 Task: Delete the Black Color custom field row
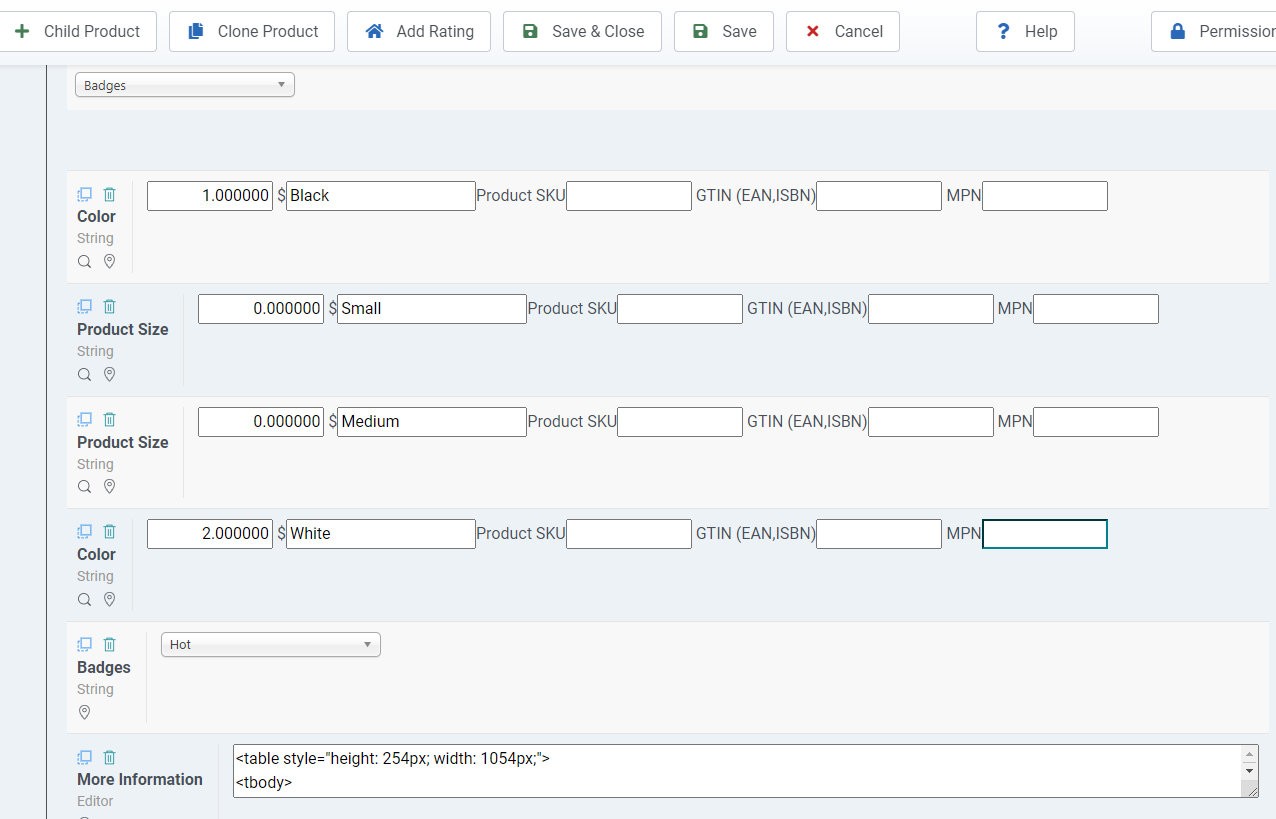coord(110,194)
